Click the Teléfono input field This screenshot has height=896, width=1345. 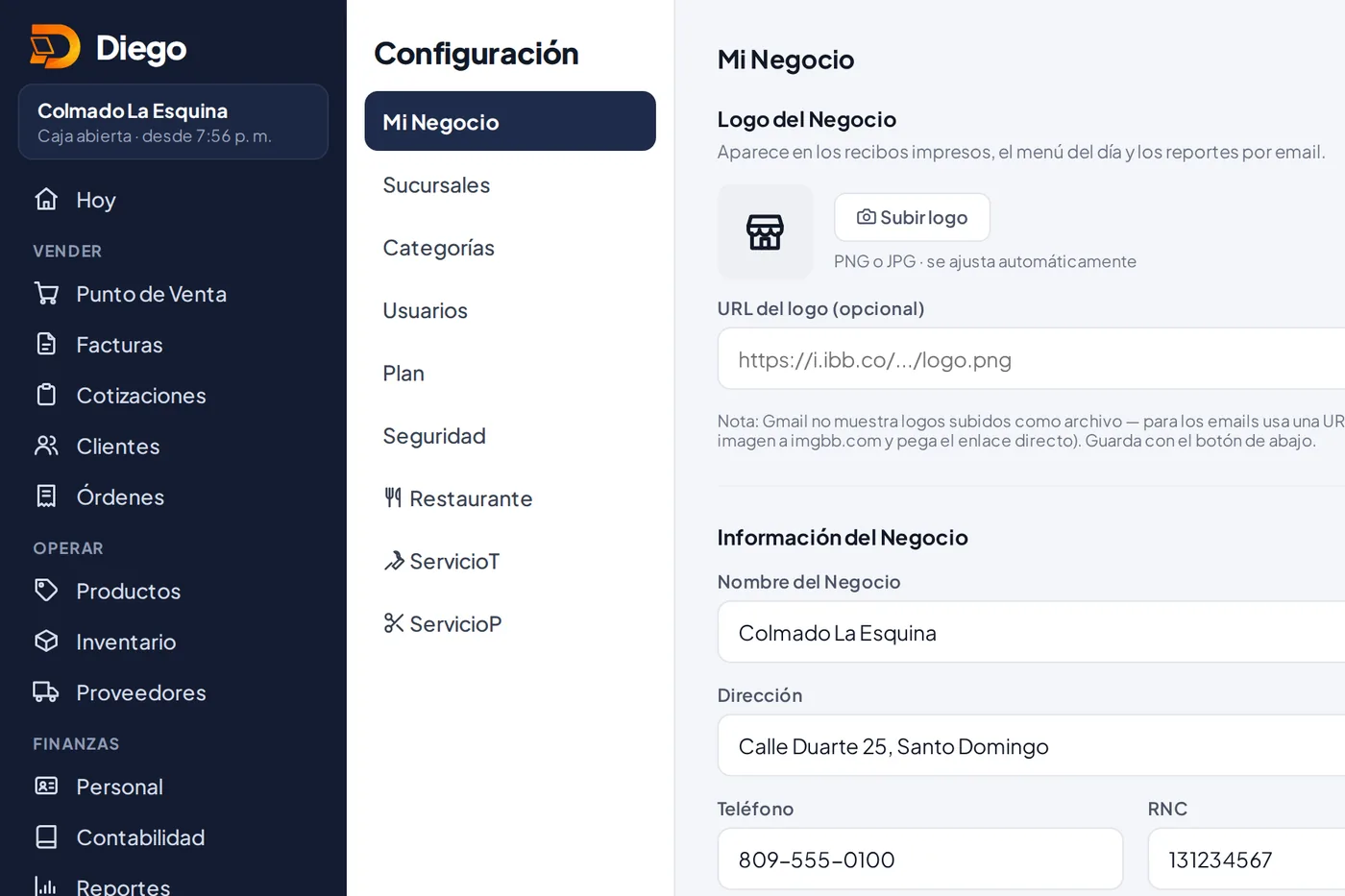click(x=920, y=859)
